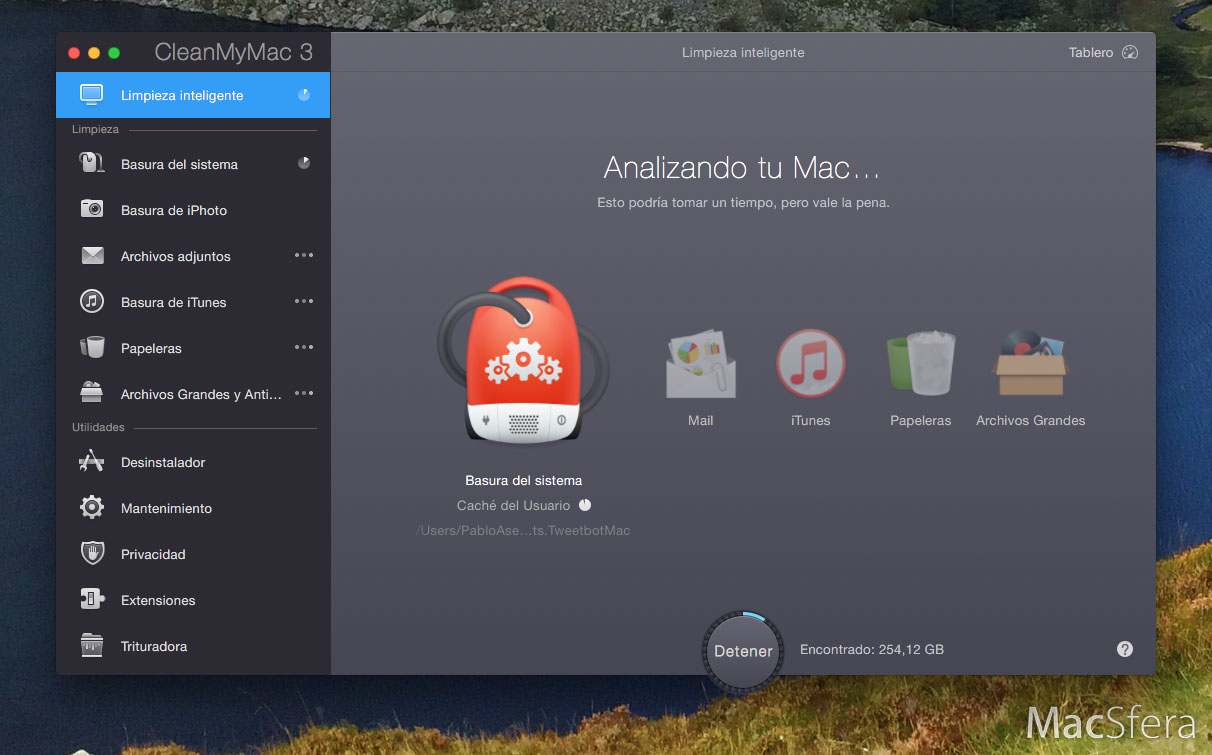Click the Analizando tu Mac heading
1212x755 pixels.
[742, 168]
